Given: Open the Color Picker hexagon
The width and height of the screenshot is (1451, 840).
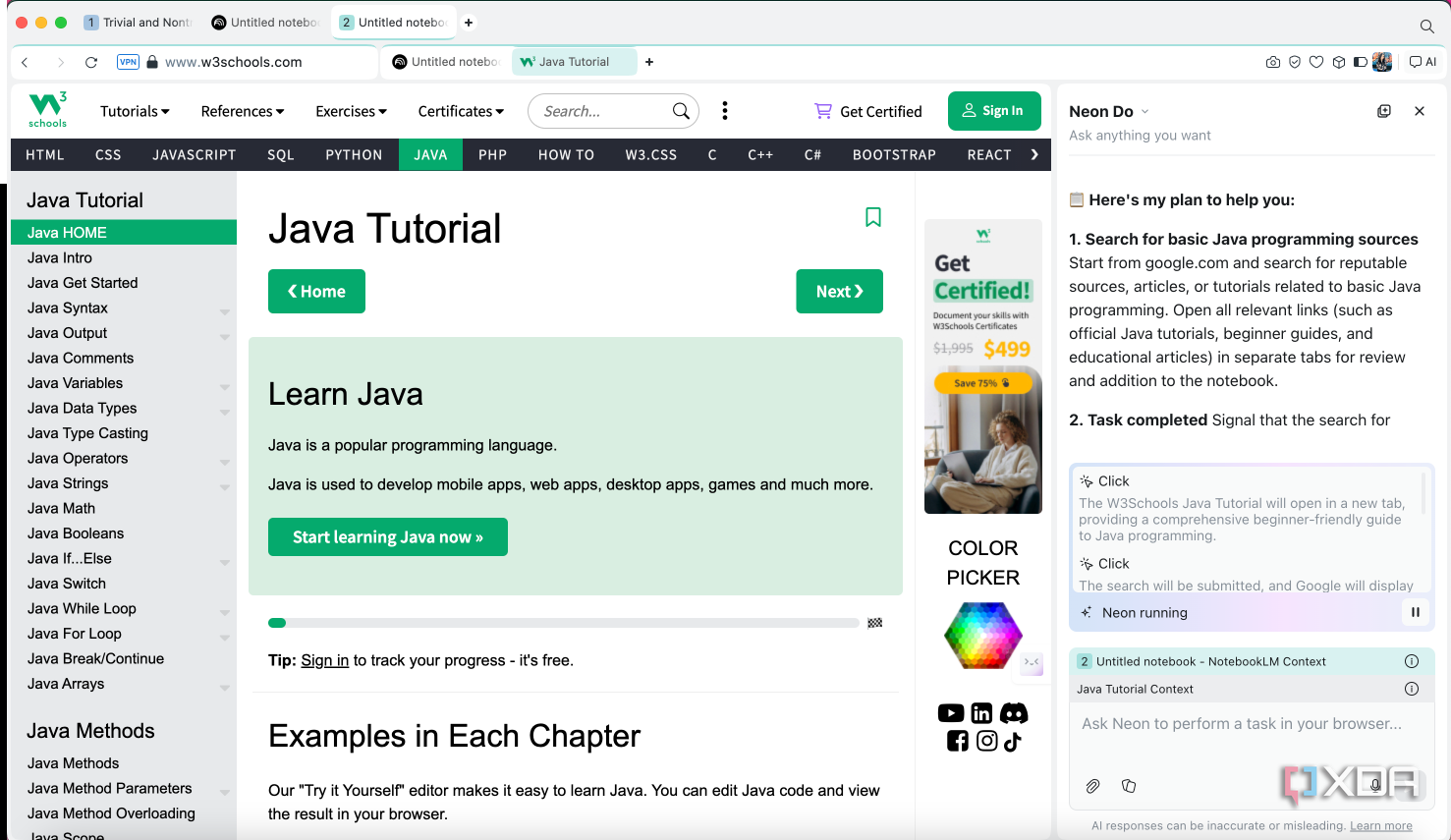Looking at the screenshot, I should tap(983, 635).
